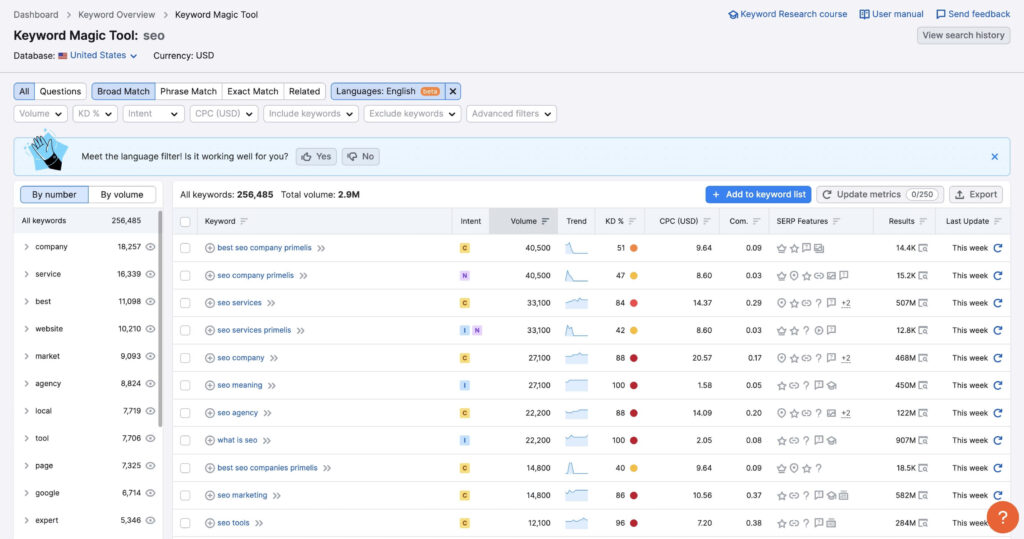The height and width of the screenshot is (539, 1024).
Task: Add 'seo tools' keyword via plus icon
Action: coord(210,523)
